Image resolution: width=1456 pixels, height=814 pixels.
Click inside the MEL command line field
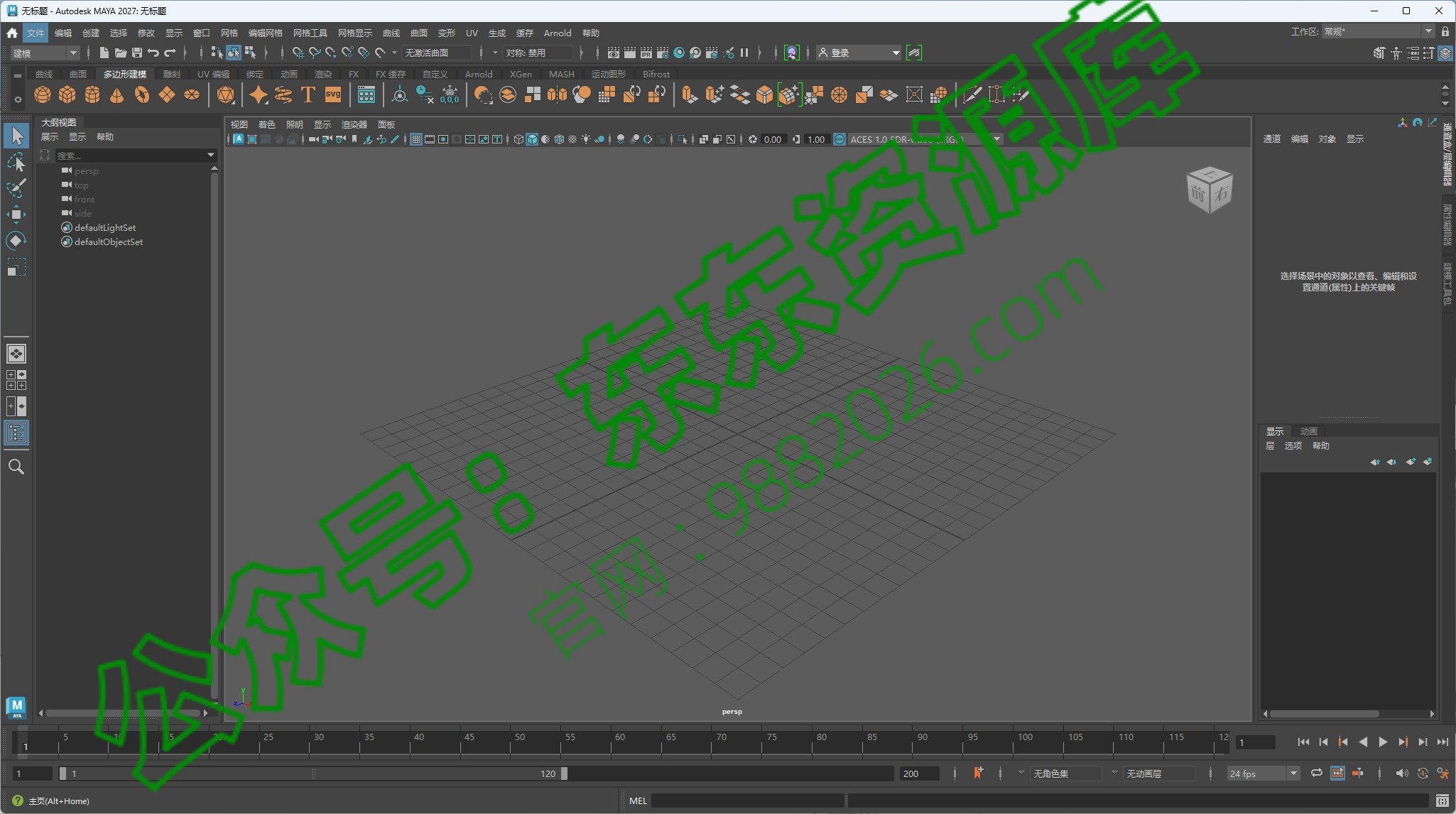[x=746, y=801]
